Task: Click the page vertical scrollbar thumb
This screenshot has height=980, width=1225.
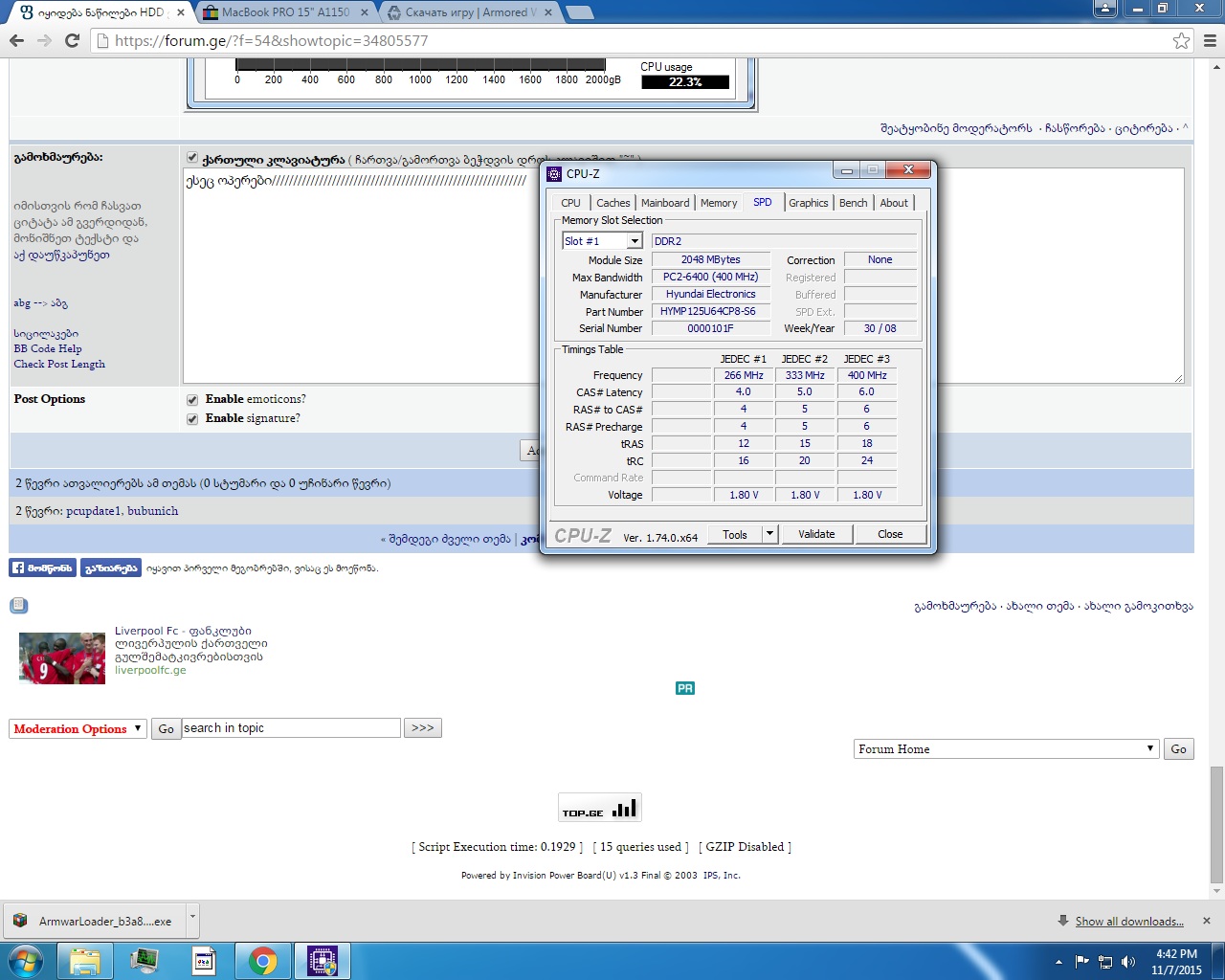Action: coord(1216,824)
